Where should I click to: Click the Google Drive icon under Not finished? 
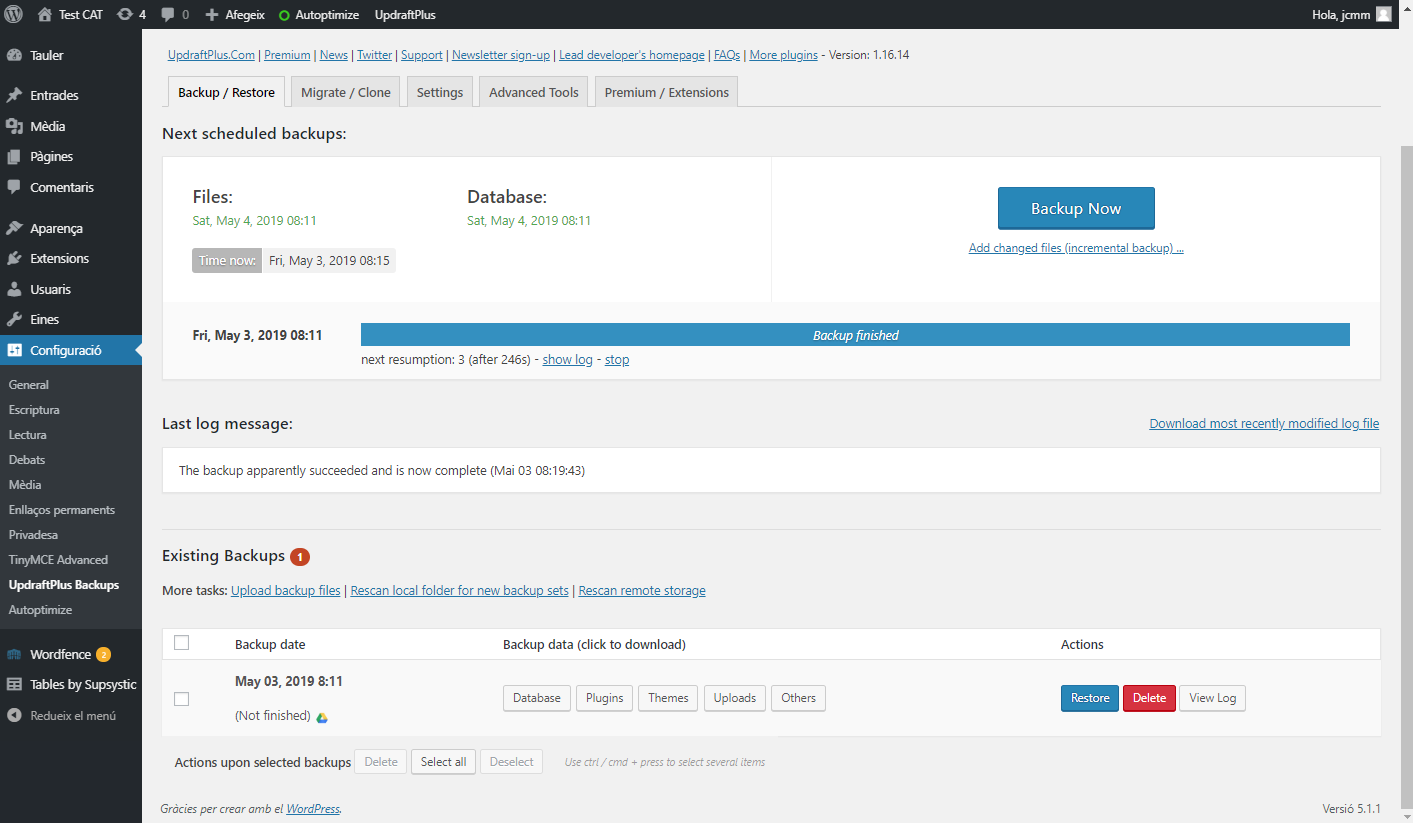322,717
